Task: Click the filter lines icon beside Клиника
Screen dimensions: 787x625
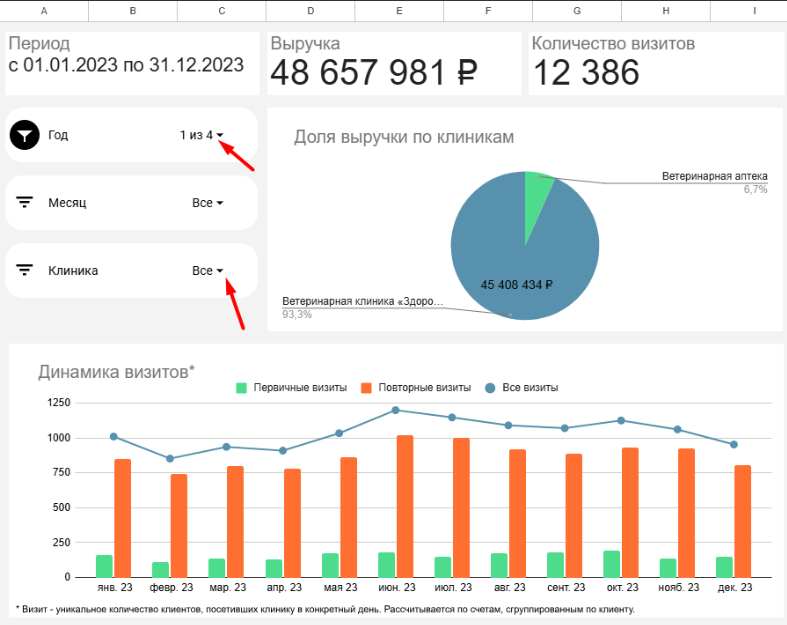Action: click(x=25, y=271)
